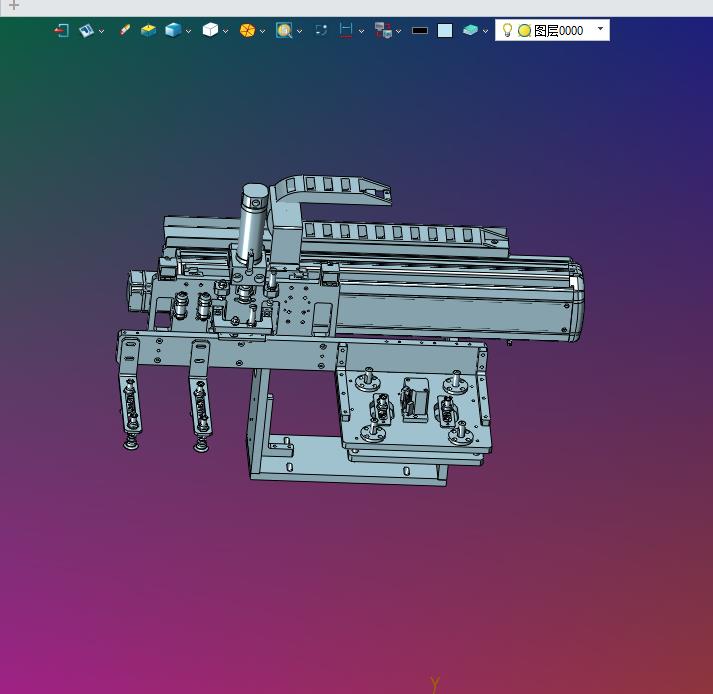
Task: Click the orange faceted sphere icon
Action: tap(247, 30)
